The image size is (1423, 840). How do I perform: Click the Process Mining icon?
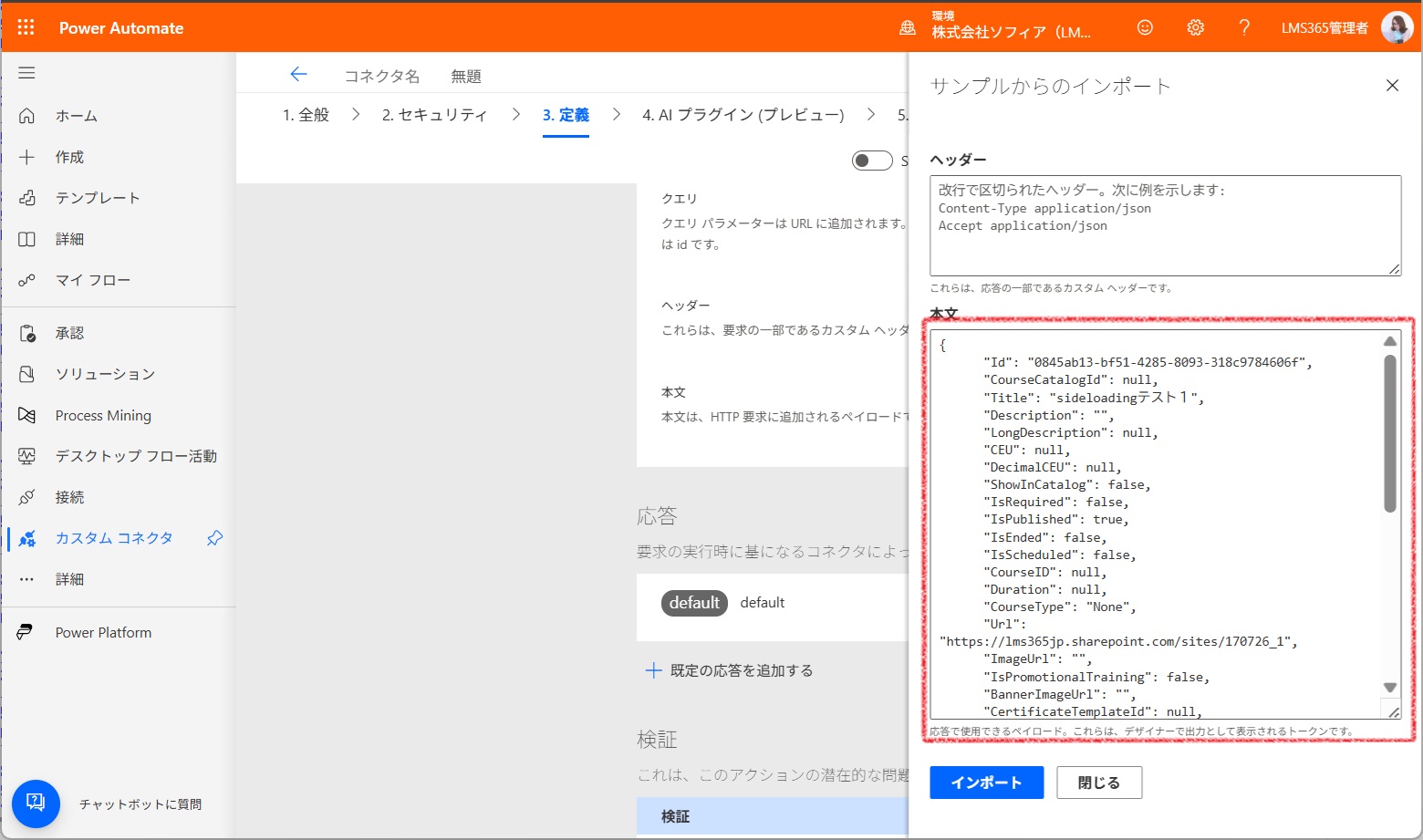pyautogui.click(x=26, y=415)
